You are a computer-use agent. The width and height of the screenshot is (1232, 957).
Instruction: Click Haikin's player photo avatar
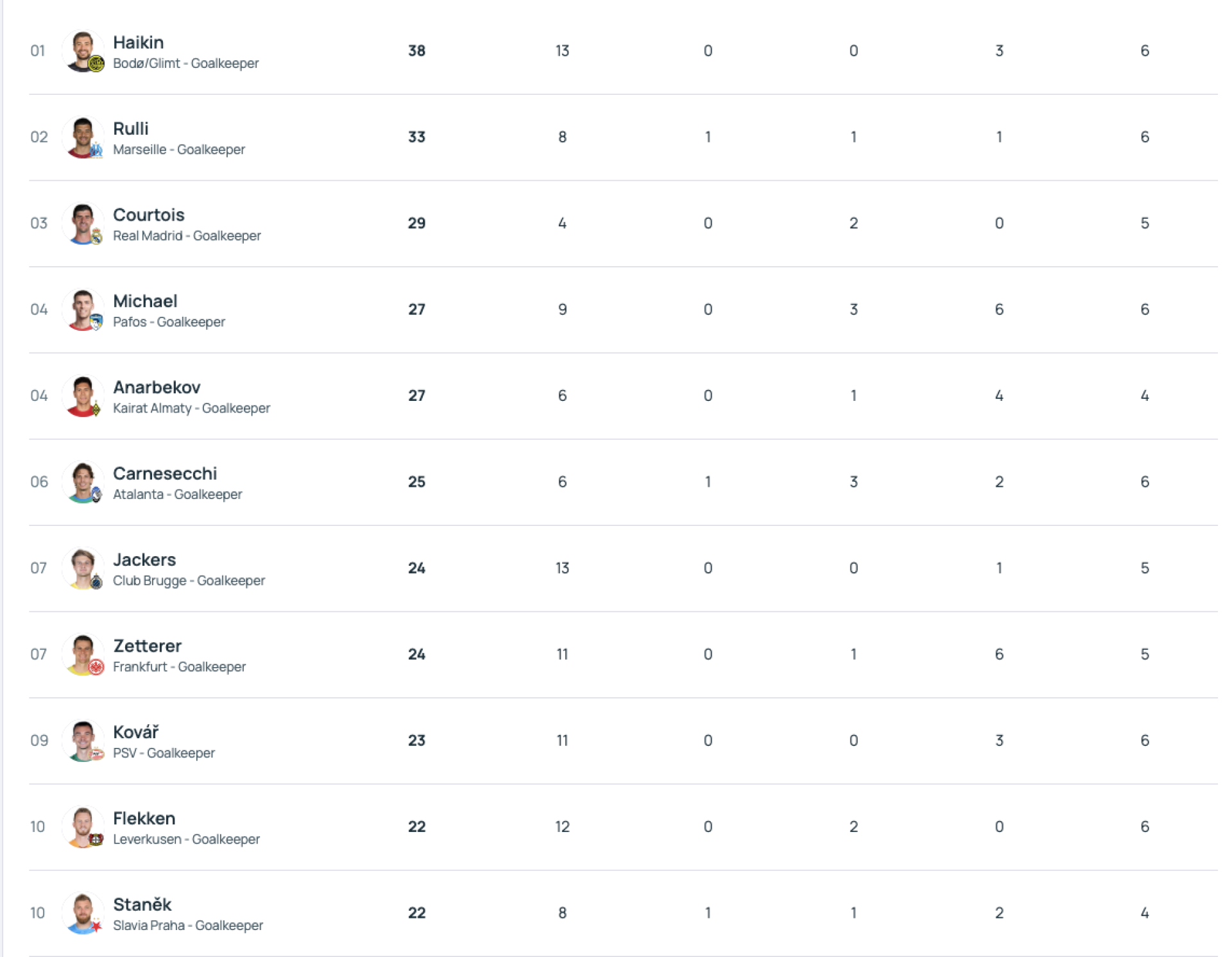(x=83, y=51)
